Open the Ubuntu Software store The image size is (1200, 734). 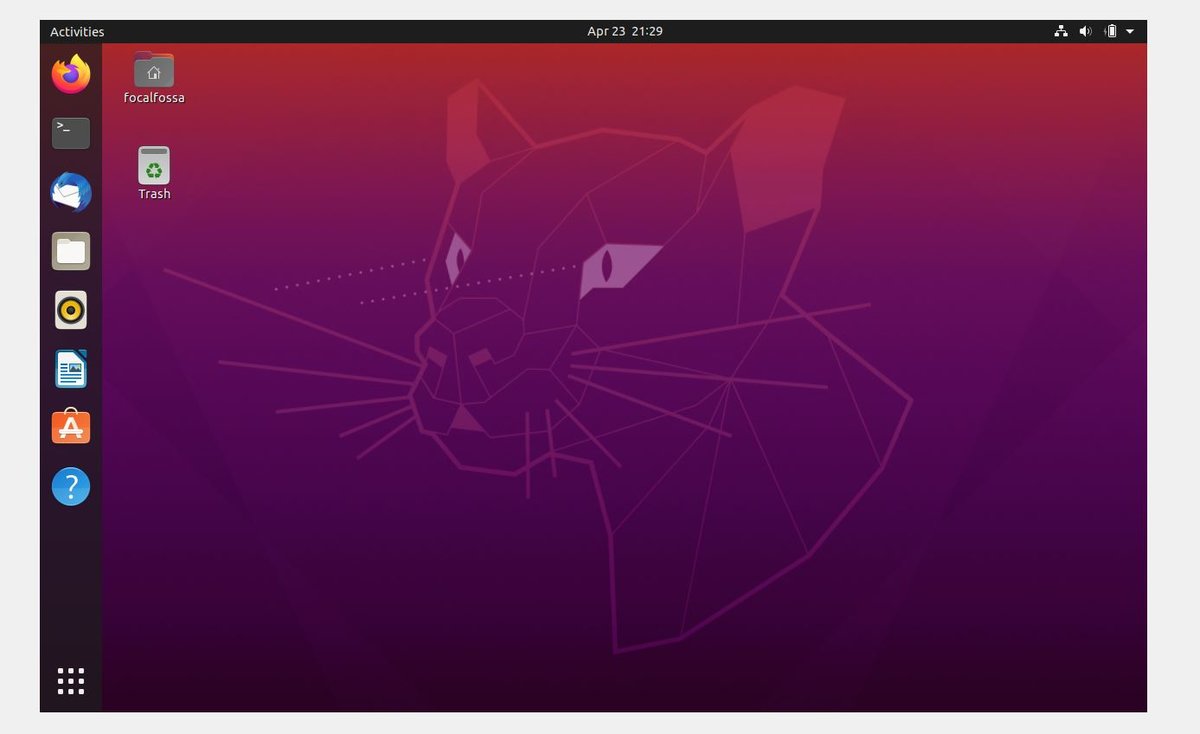tap(70, 427)
